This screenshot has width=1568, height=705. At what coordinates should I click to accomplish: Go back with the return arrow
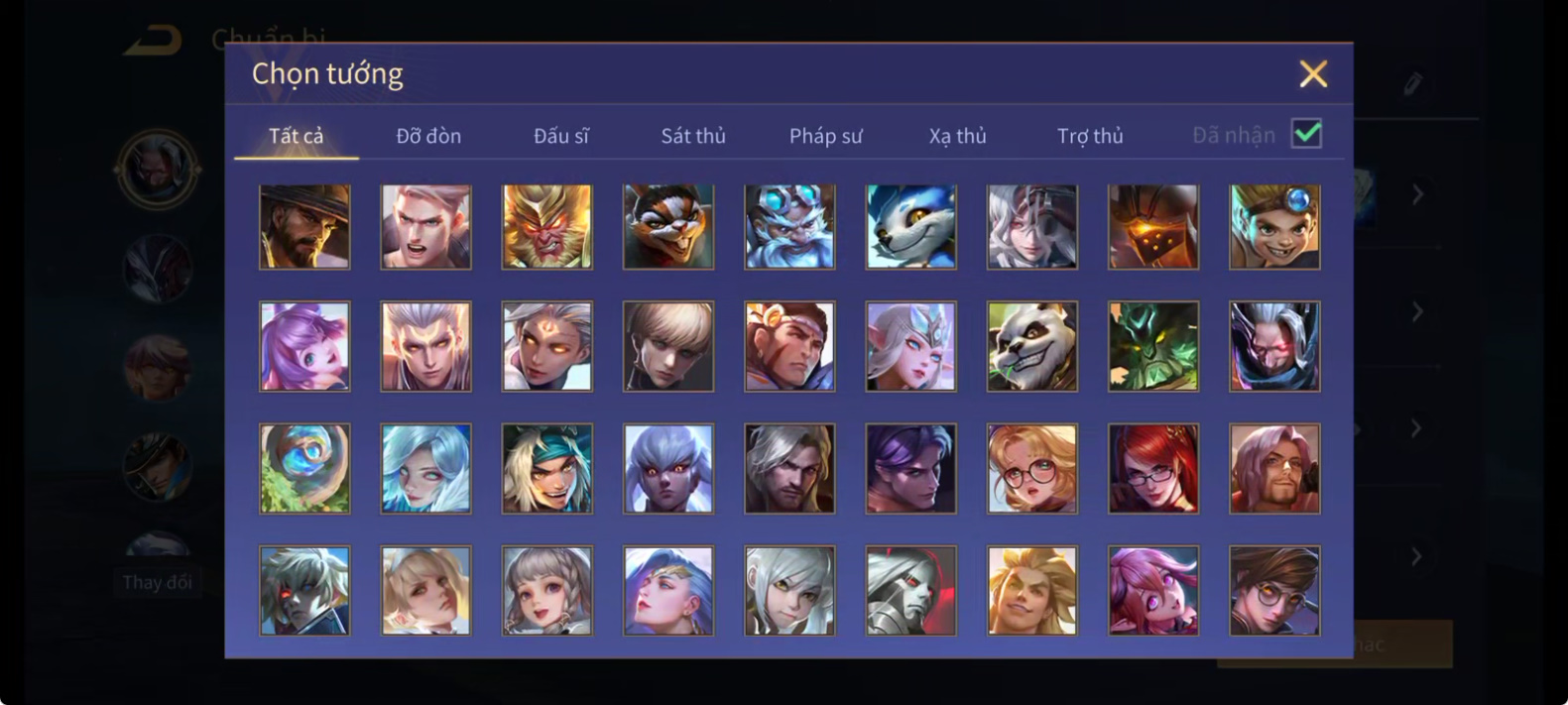(152, 41)
